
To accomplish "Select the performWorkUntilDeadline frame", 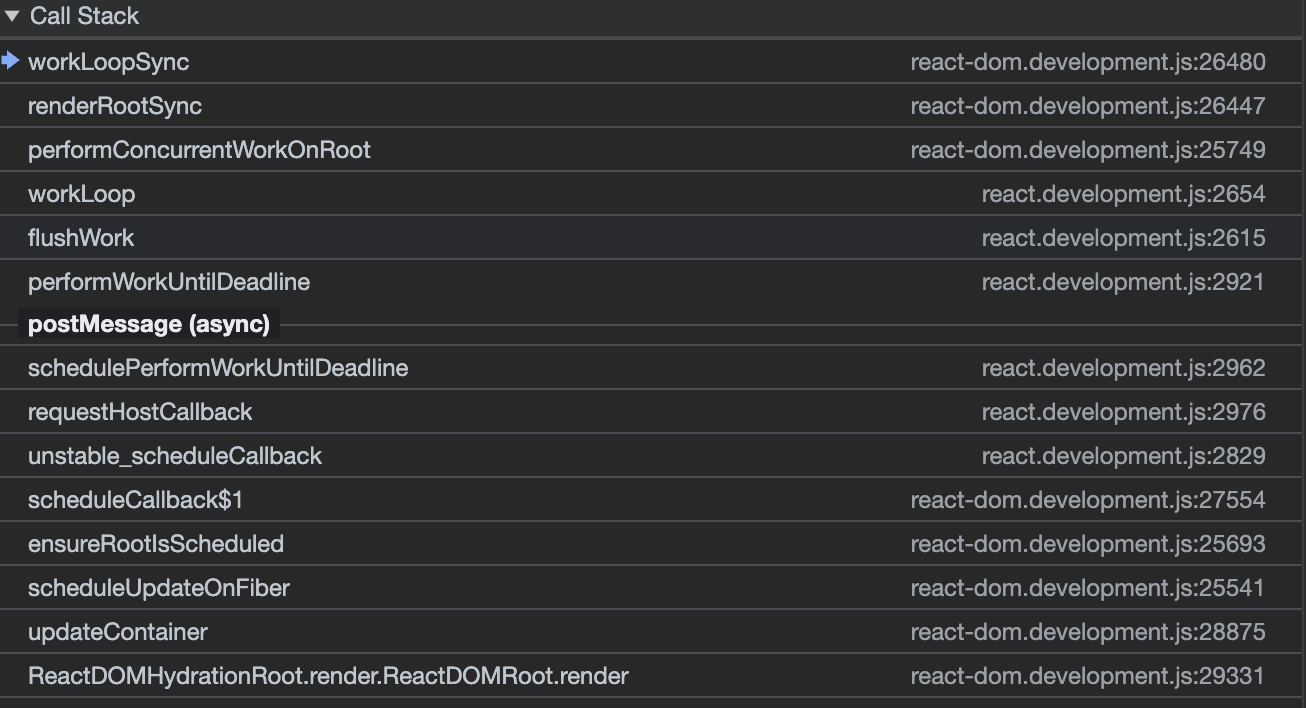I will (169, 281).
